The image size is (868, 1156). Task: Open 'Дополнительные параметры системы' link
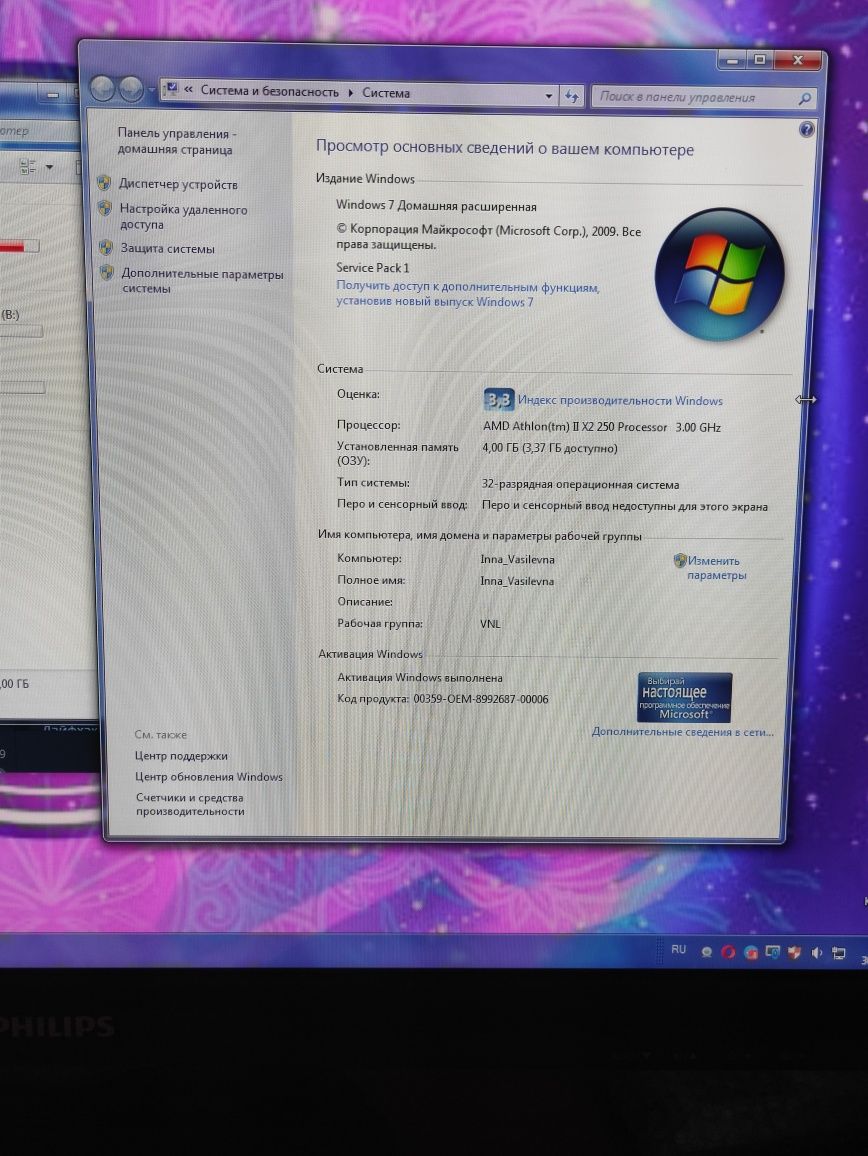tap(202, 281)
